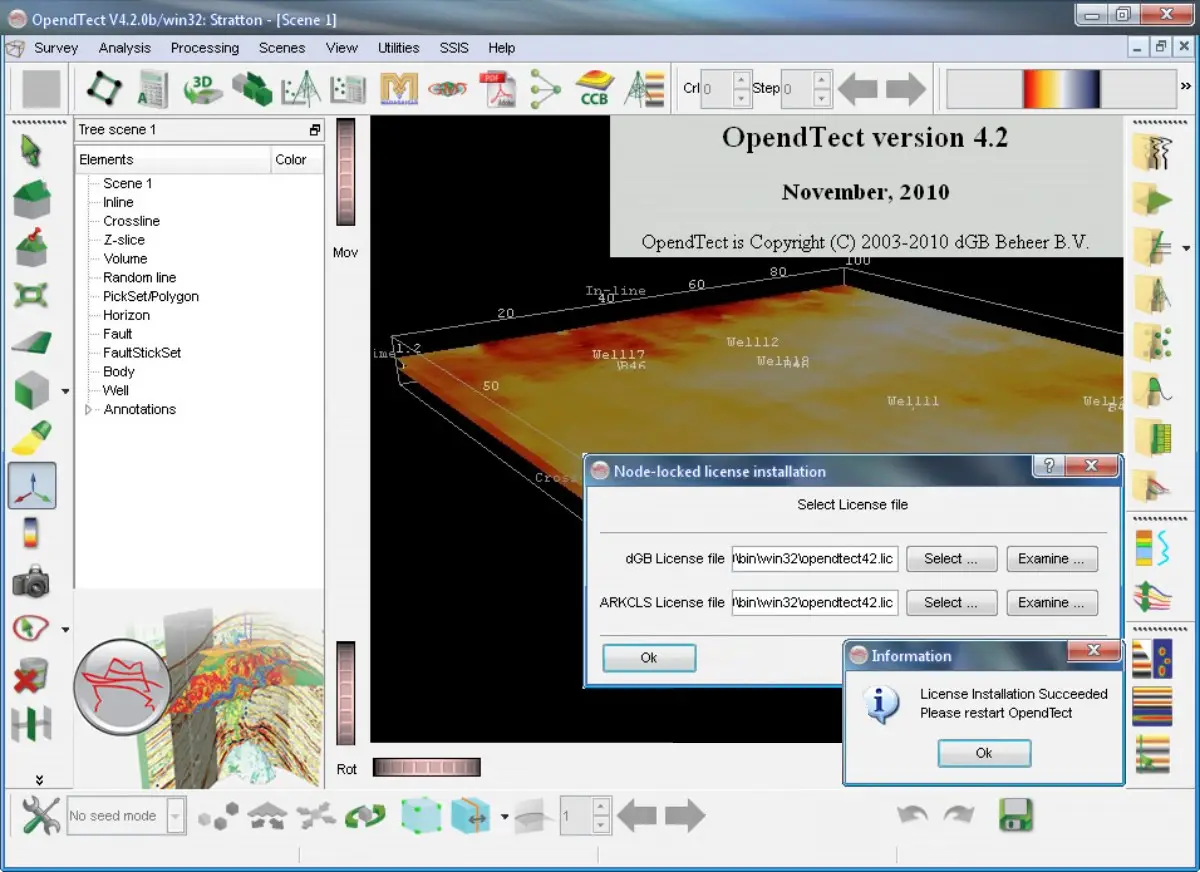The width and height of the screenshot is (1200, 872).
Task: Click Ok in the Information dialog
Action: tap(984, 753)
